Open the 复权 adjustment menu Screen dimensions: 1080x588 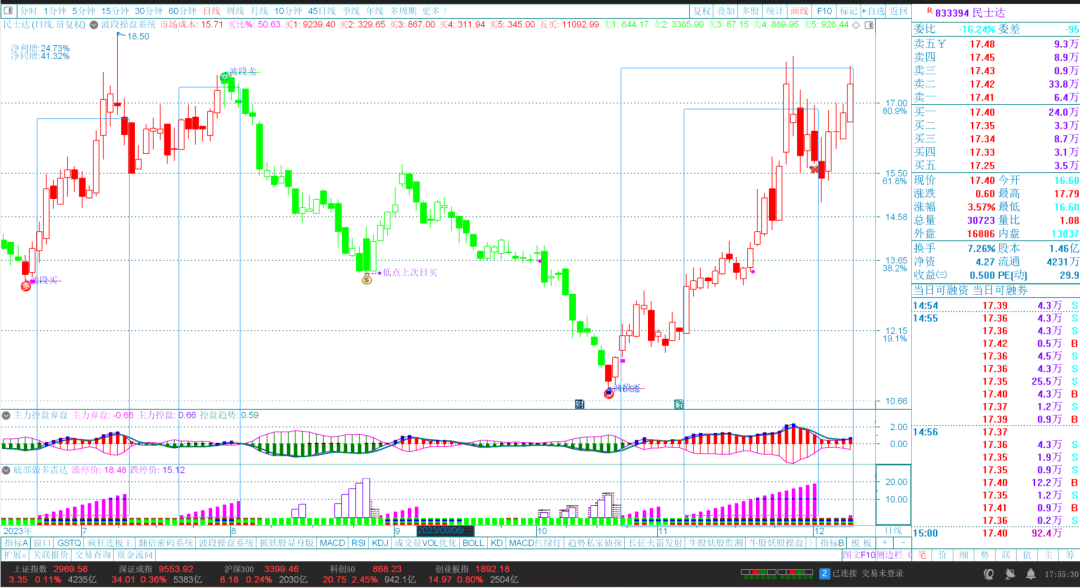702,11
